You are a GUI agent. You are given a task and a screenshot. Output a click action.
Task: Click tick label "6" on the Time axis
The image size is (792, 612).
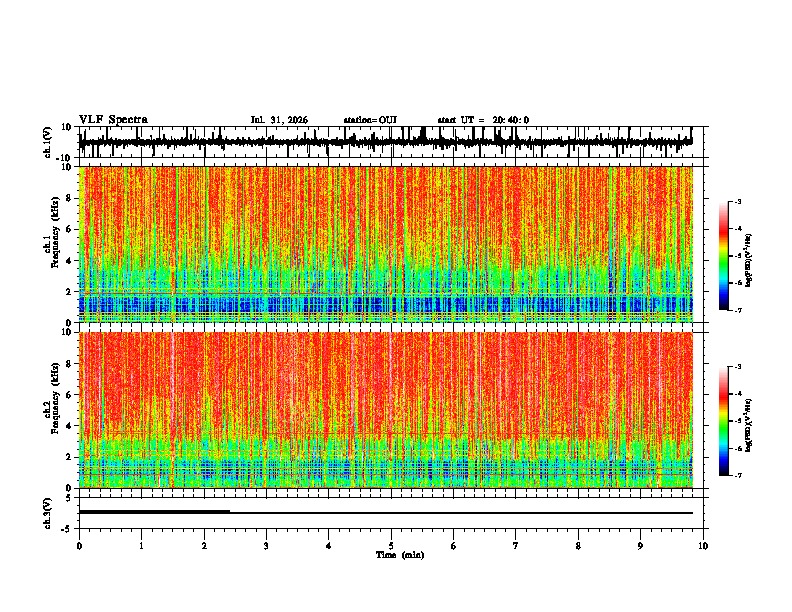pyautogui.click(x=454, y=546)
